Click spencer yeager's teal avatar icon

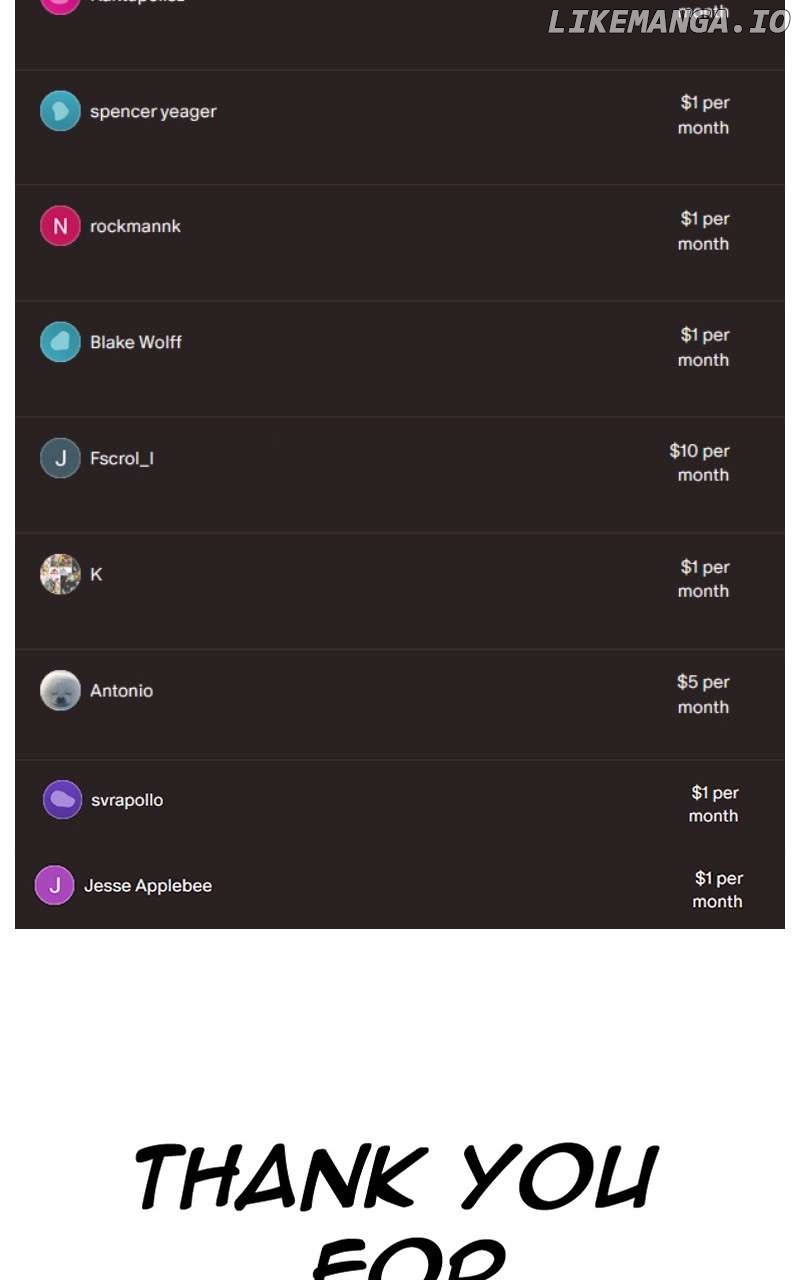click(x=60, y=111)
